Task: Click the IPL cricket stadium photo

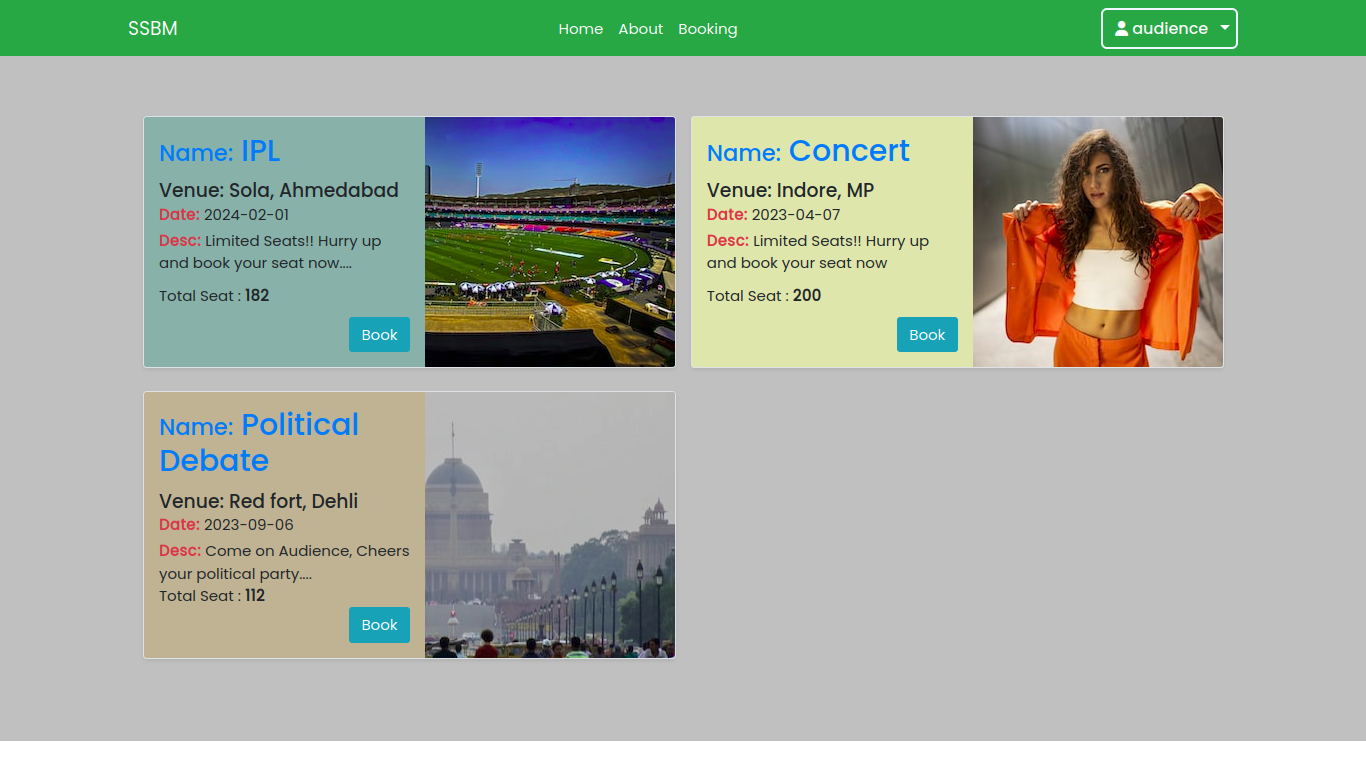Action: [x=549, y=242]
